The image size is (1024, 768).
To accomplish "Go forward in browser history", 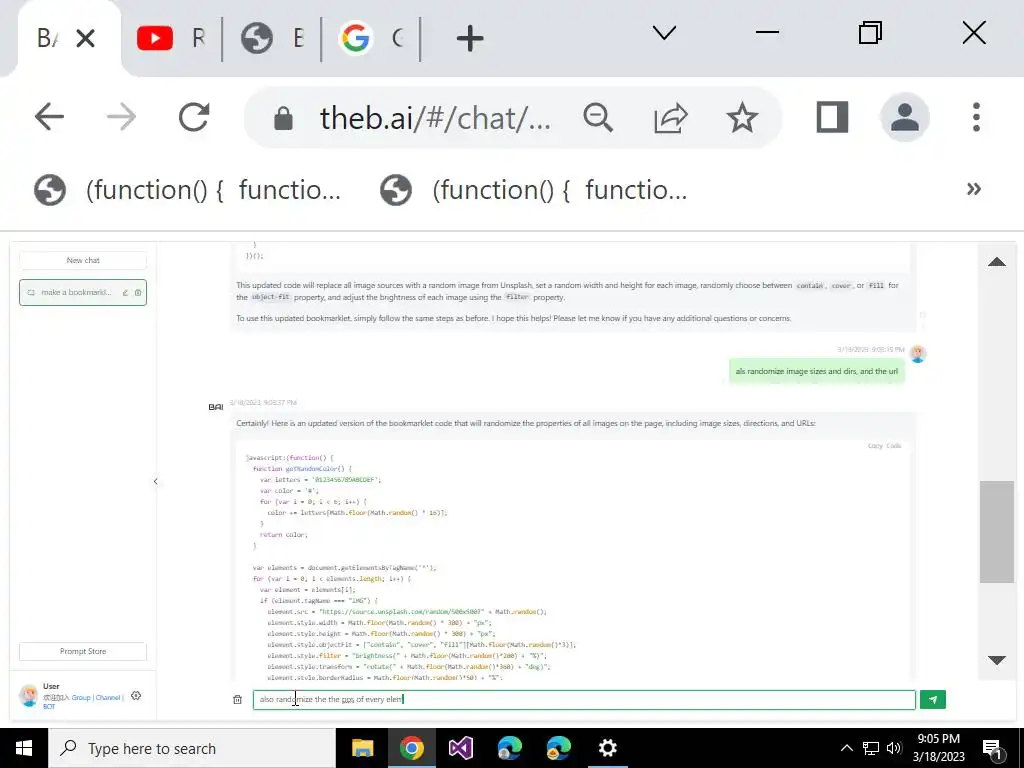I will tap(121, 118).
